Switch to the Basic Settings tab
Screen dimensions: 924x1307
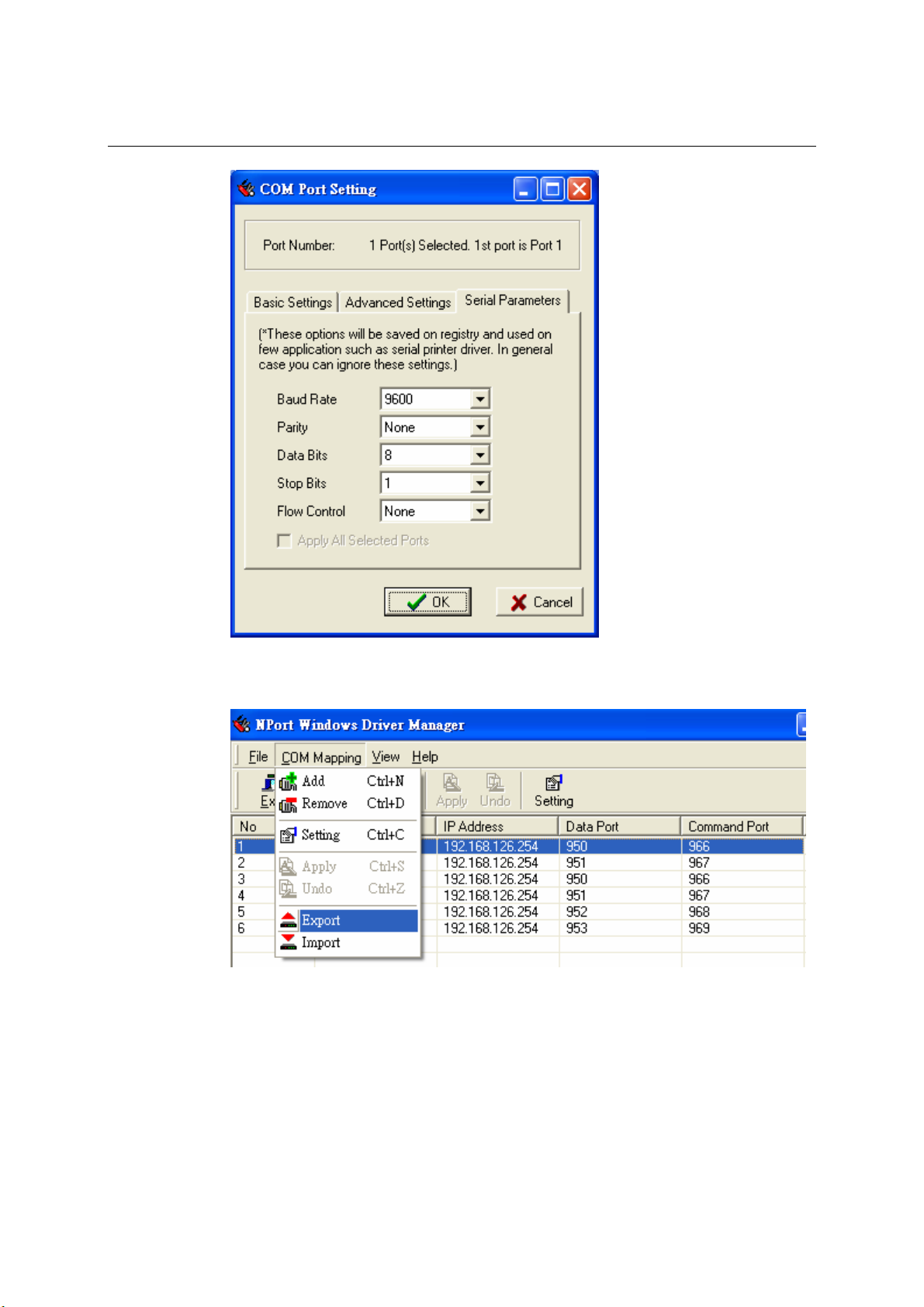point(292,303)
